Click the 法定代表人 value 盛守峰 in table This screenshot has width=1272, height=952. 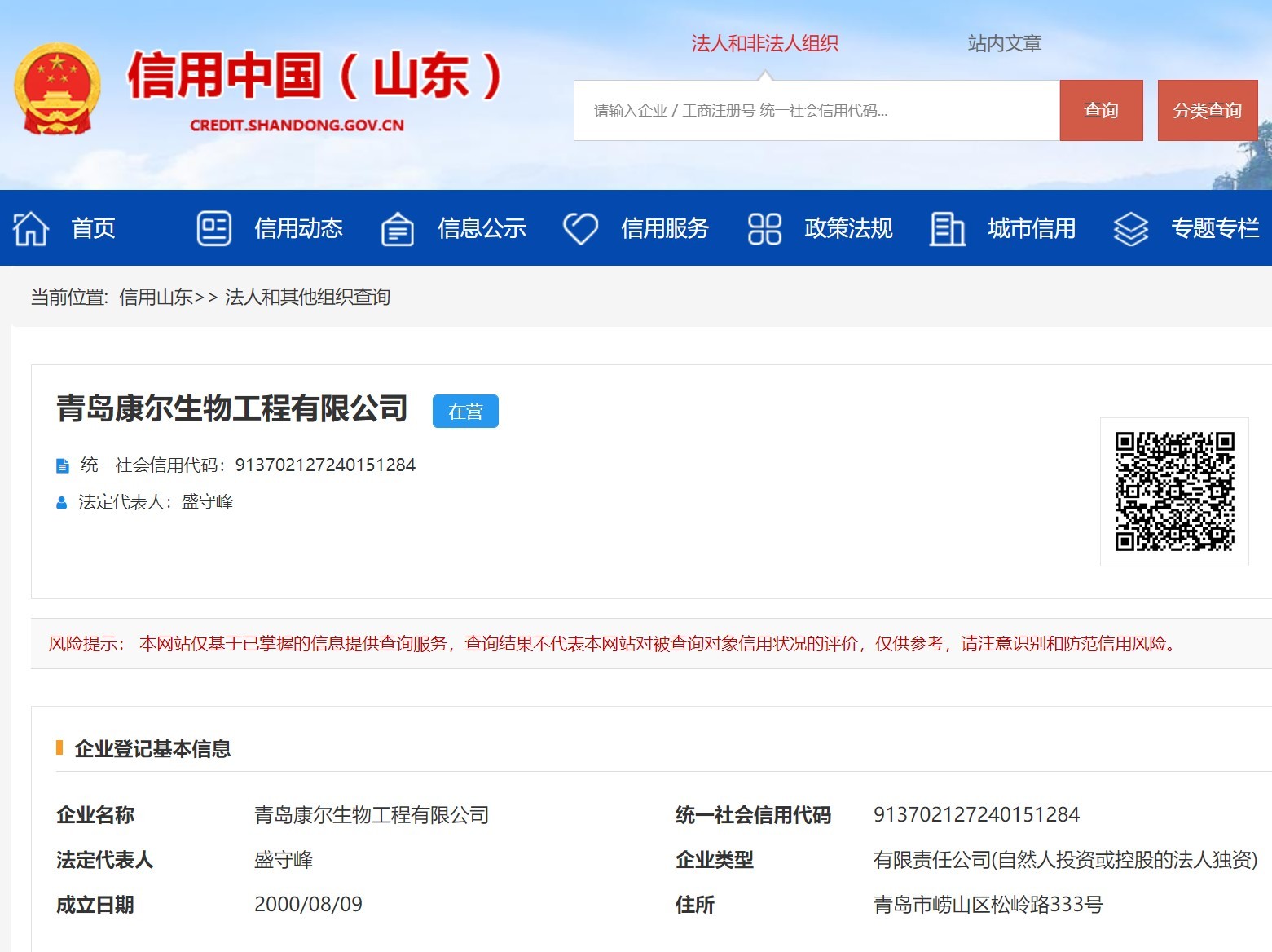point(284,860)
